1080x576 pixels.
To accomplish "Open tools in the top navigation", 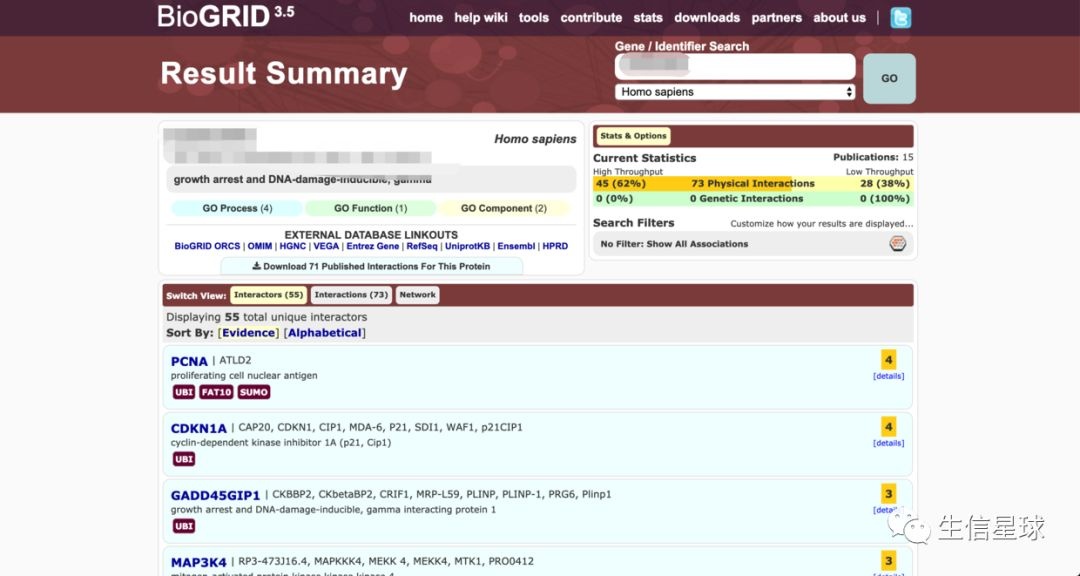I will click(534, 18).
